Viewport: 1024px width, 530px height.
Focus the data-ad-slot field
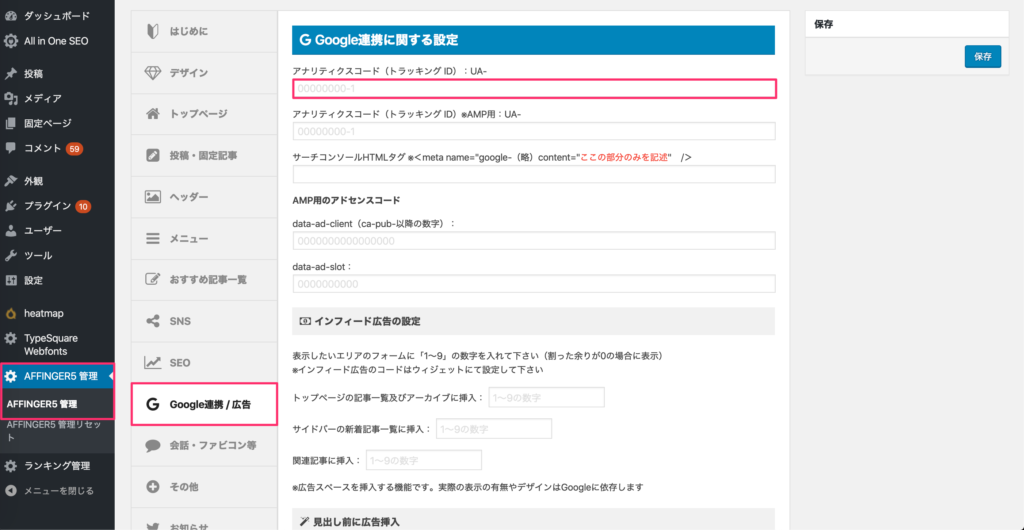pyautogui.click(x=534, y=284)
